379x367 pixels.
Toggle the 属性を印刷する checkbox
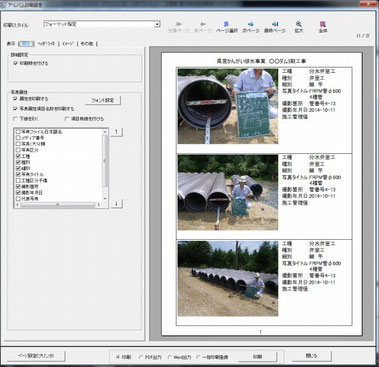tap(15, 99)
